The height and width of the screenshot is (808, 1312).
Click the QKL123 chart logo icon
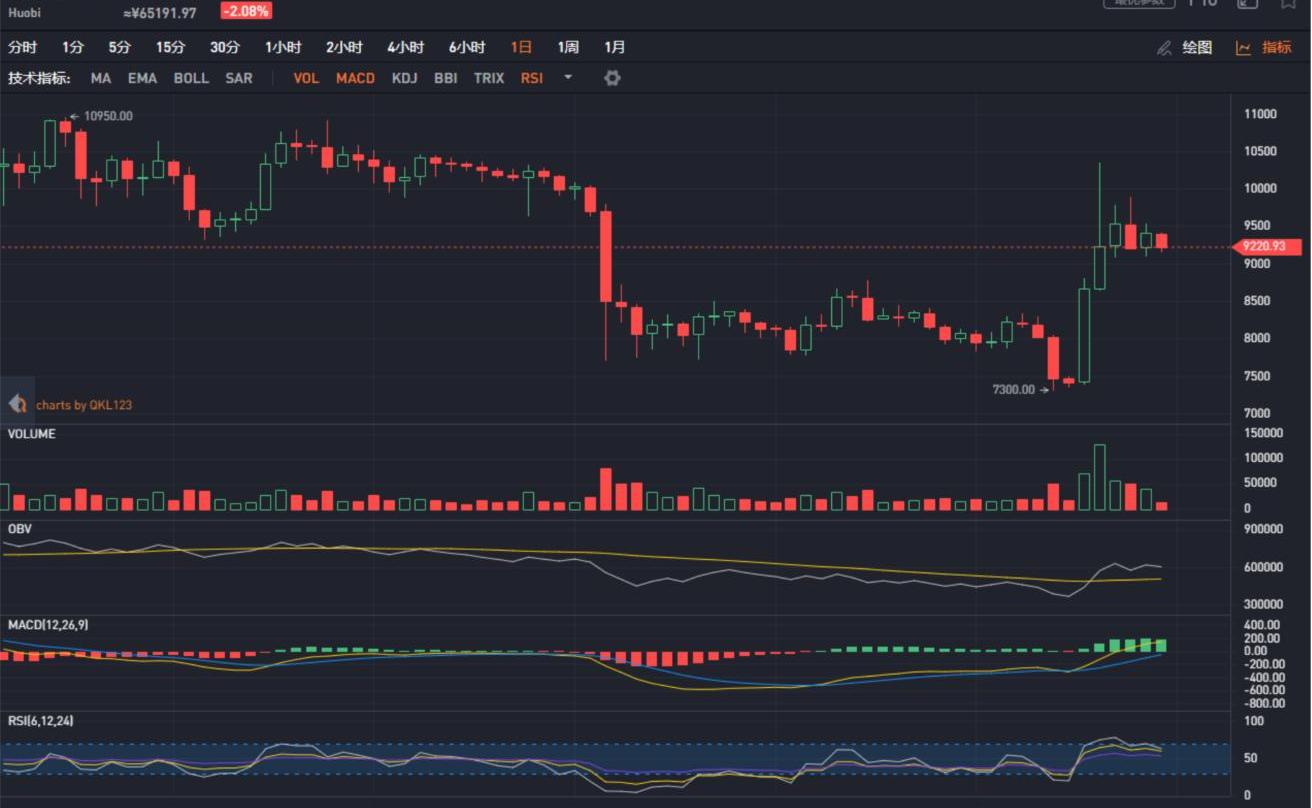[x=17, y=404]
